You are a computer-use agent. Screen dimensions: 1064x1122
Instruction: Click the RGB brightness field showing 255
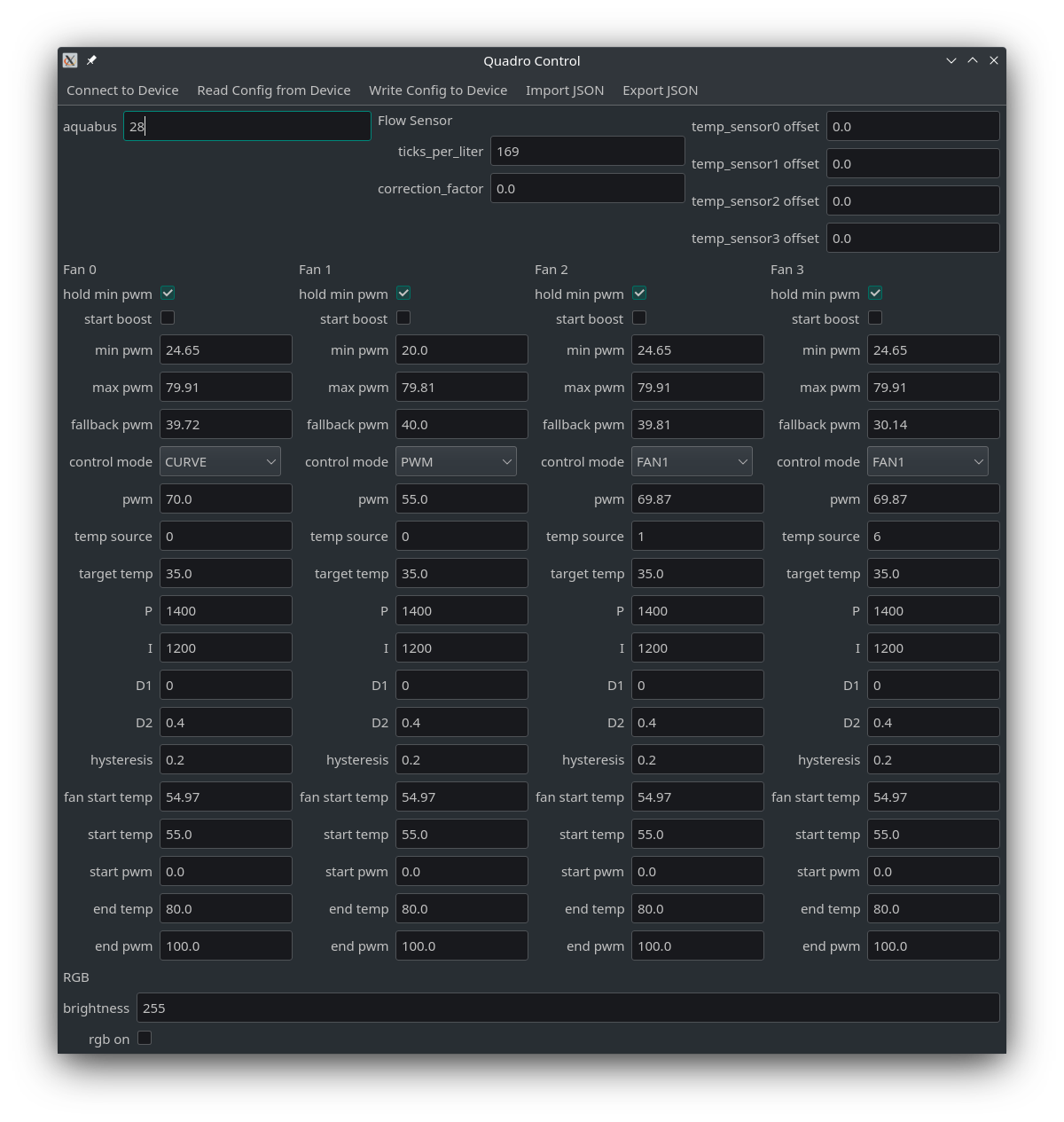[x=568, y=1008]
